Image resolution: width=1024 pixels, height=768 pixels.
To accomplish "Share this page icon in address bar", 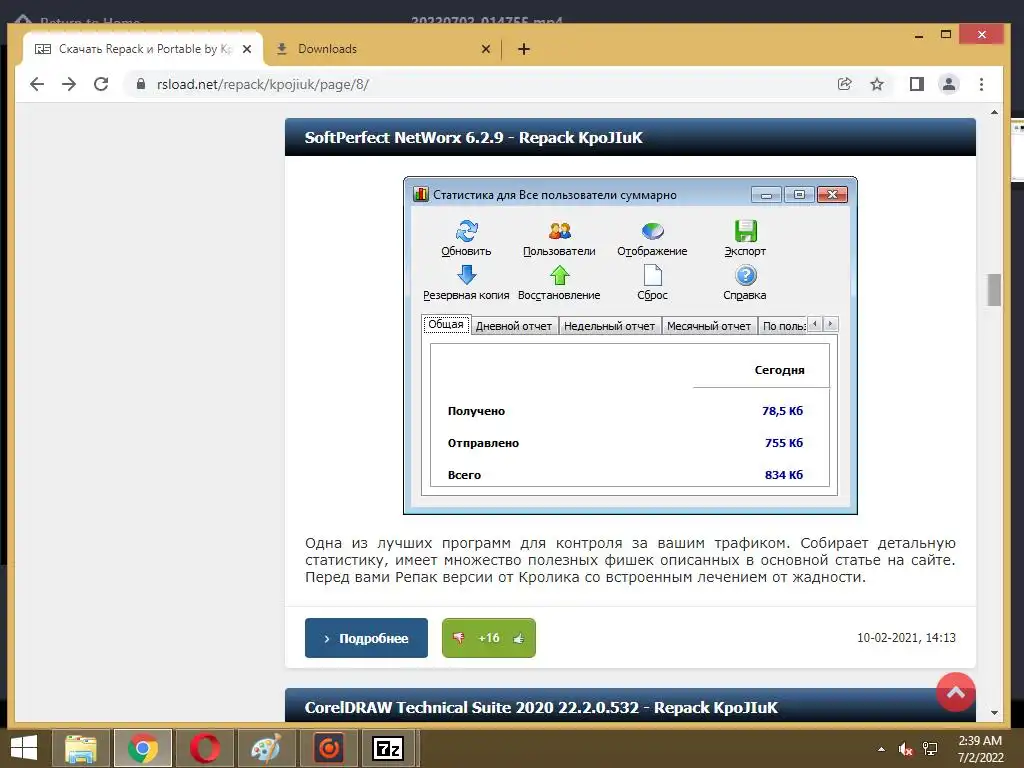I will [x=844, y=84].
